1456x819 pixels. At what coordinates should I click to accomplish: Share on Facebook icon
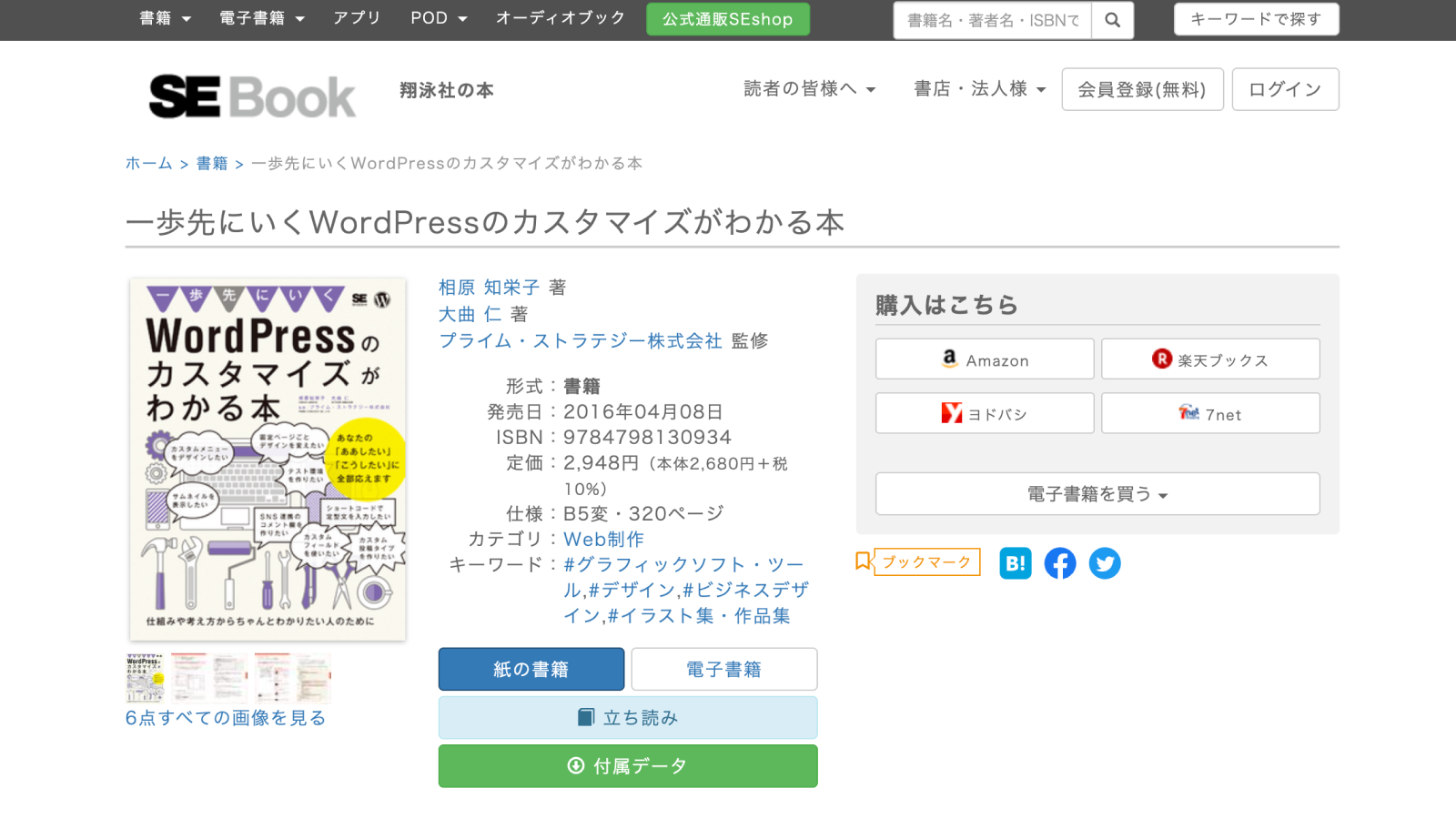tap(1060, 563)
